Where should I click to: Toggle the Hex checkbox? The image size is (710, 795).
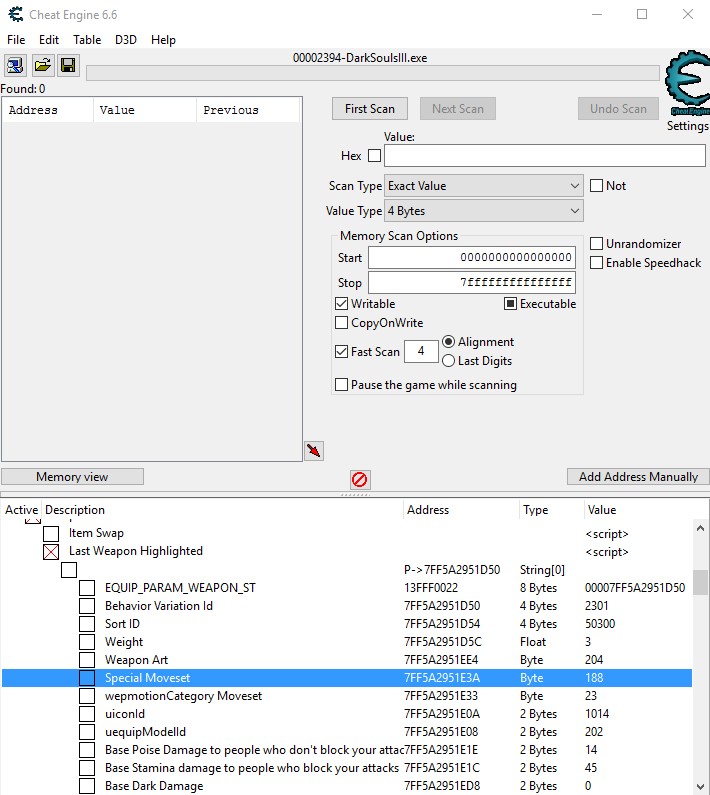point(374,155)
